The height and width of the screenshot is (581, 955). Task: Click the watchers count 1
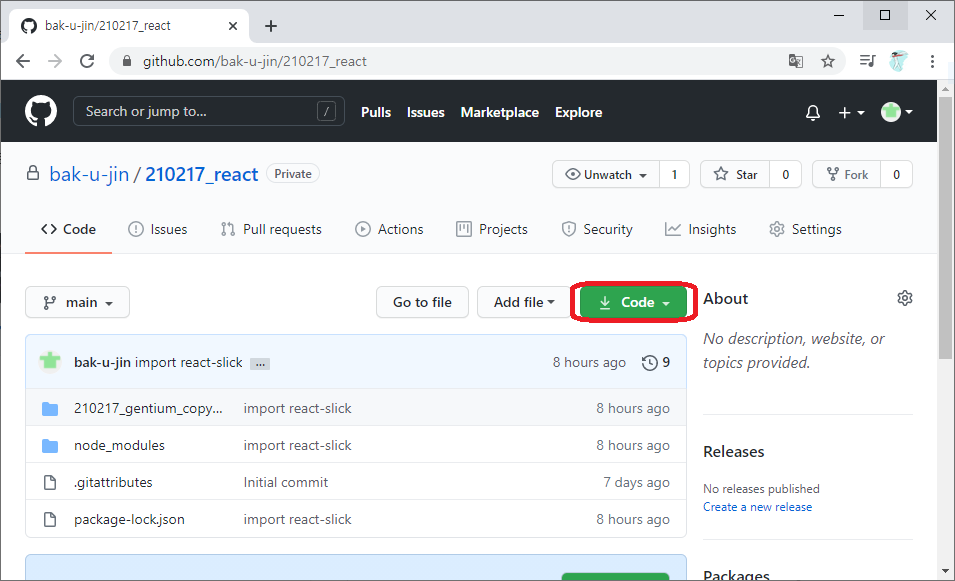tap(674, 175)
